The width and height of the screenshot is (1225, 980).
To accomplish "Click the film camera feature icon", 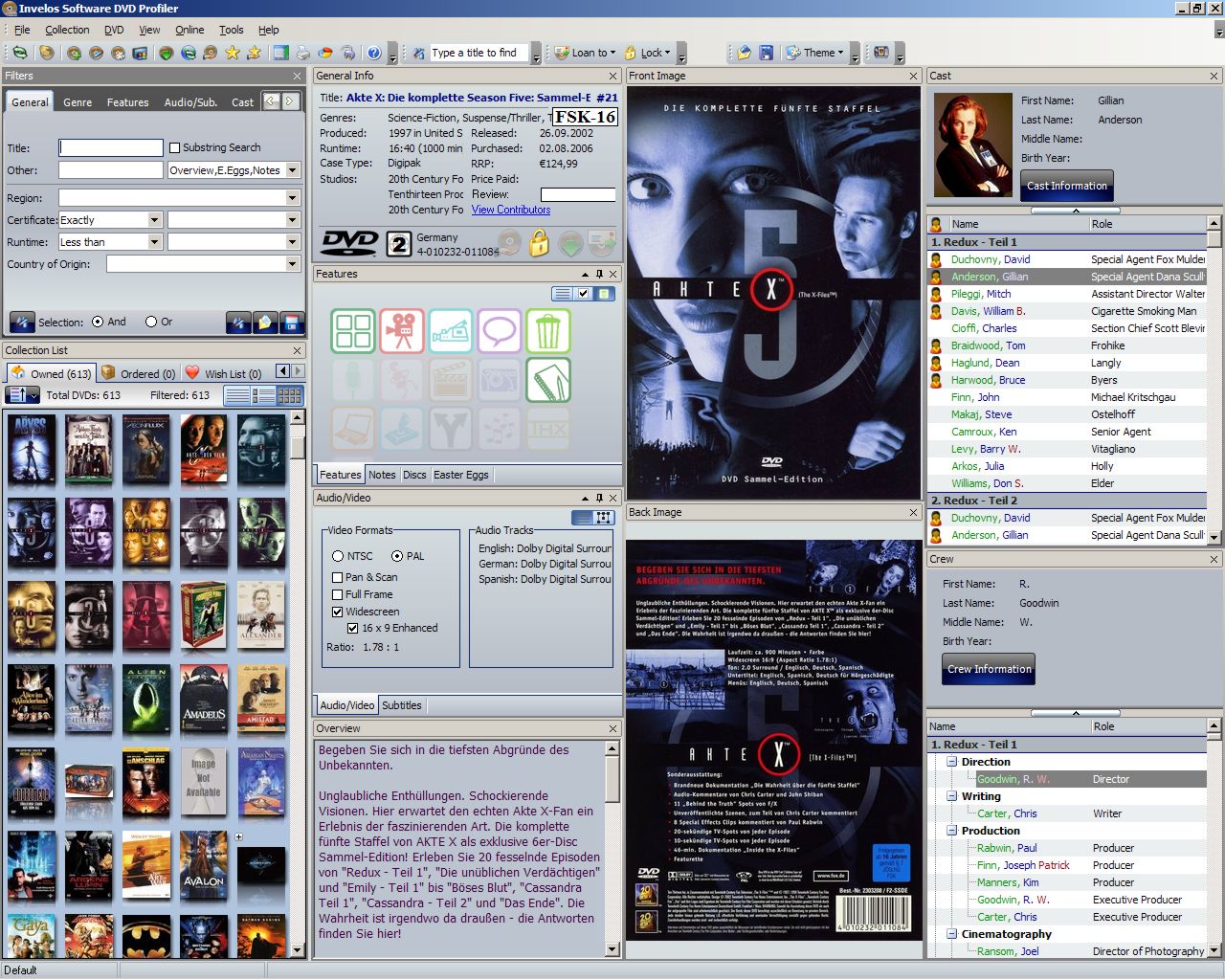I will [402, 331].
